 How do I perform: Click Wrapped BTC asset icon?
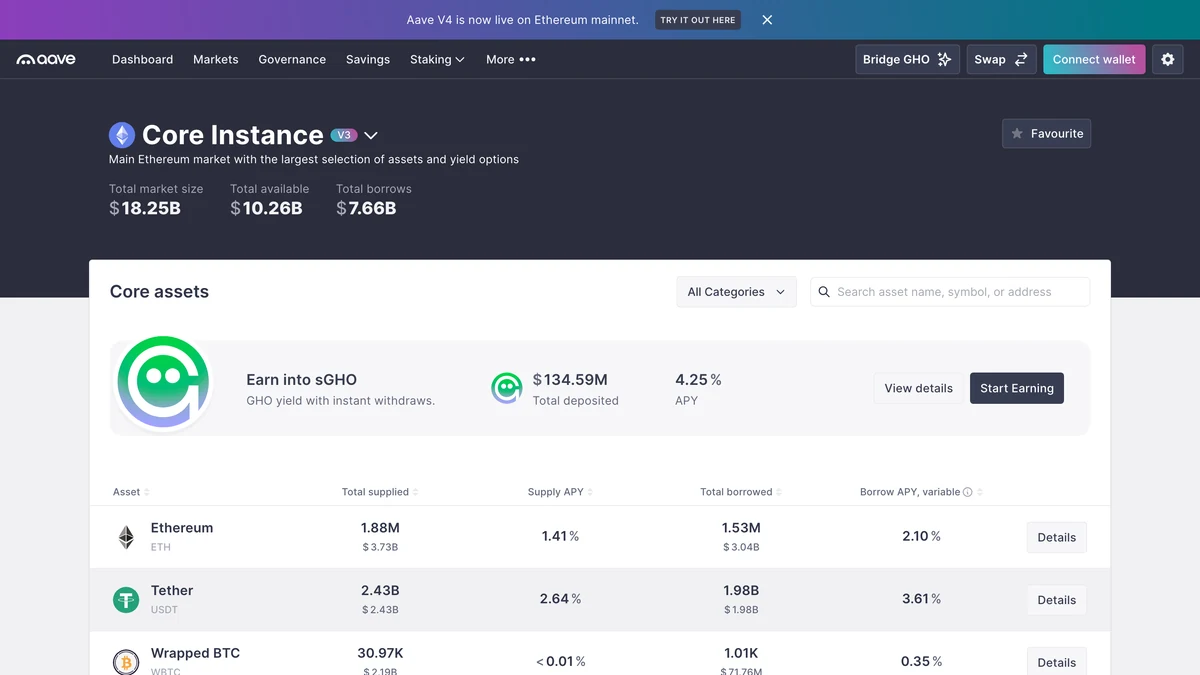click(126, 662)
